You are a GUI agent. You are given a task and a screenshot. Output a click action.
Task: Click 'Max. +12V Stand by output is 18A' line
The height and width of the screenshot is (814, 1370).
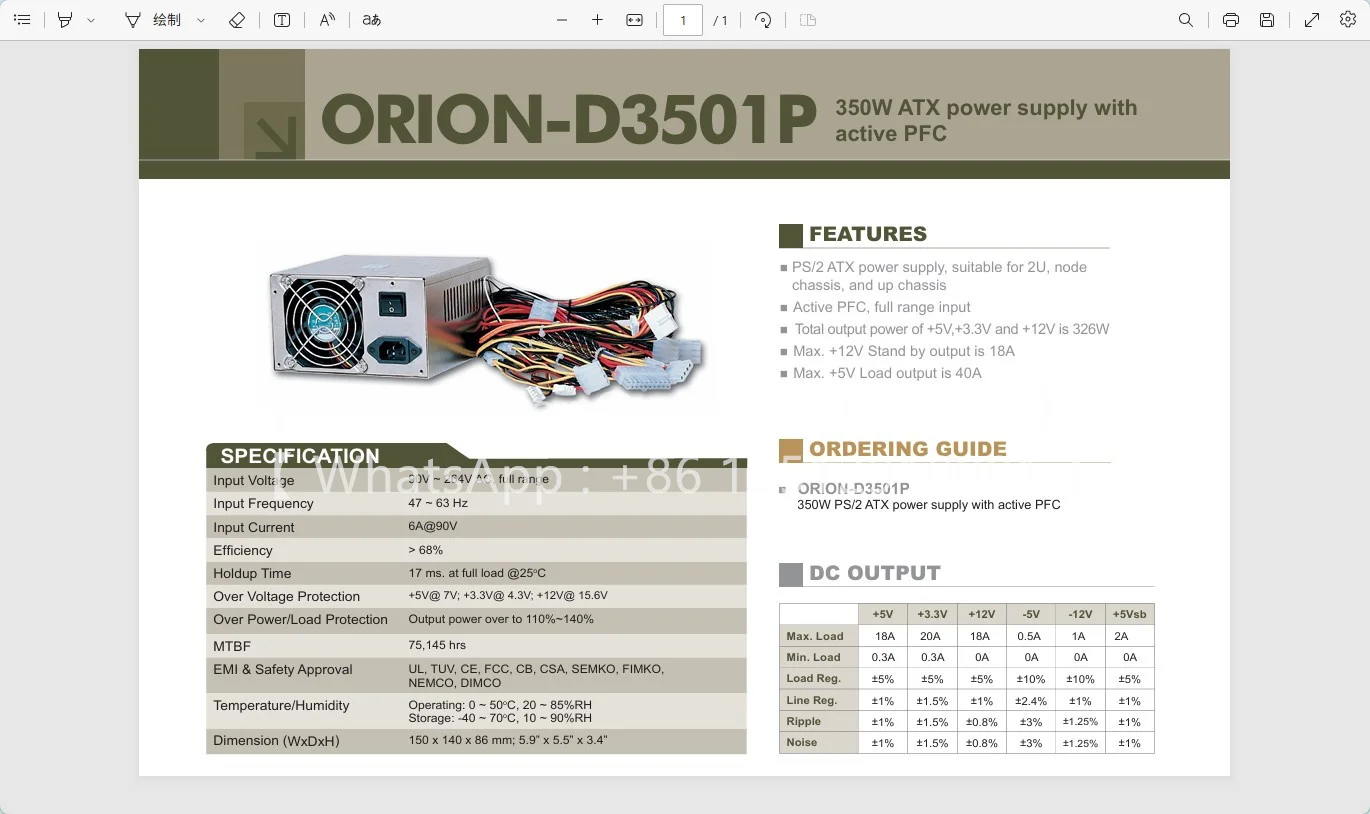click(x=903, y=351)
